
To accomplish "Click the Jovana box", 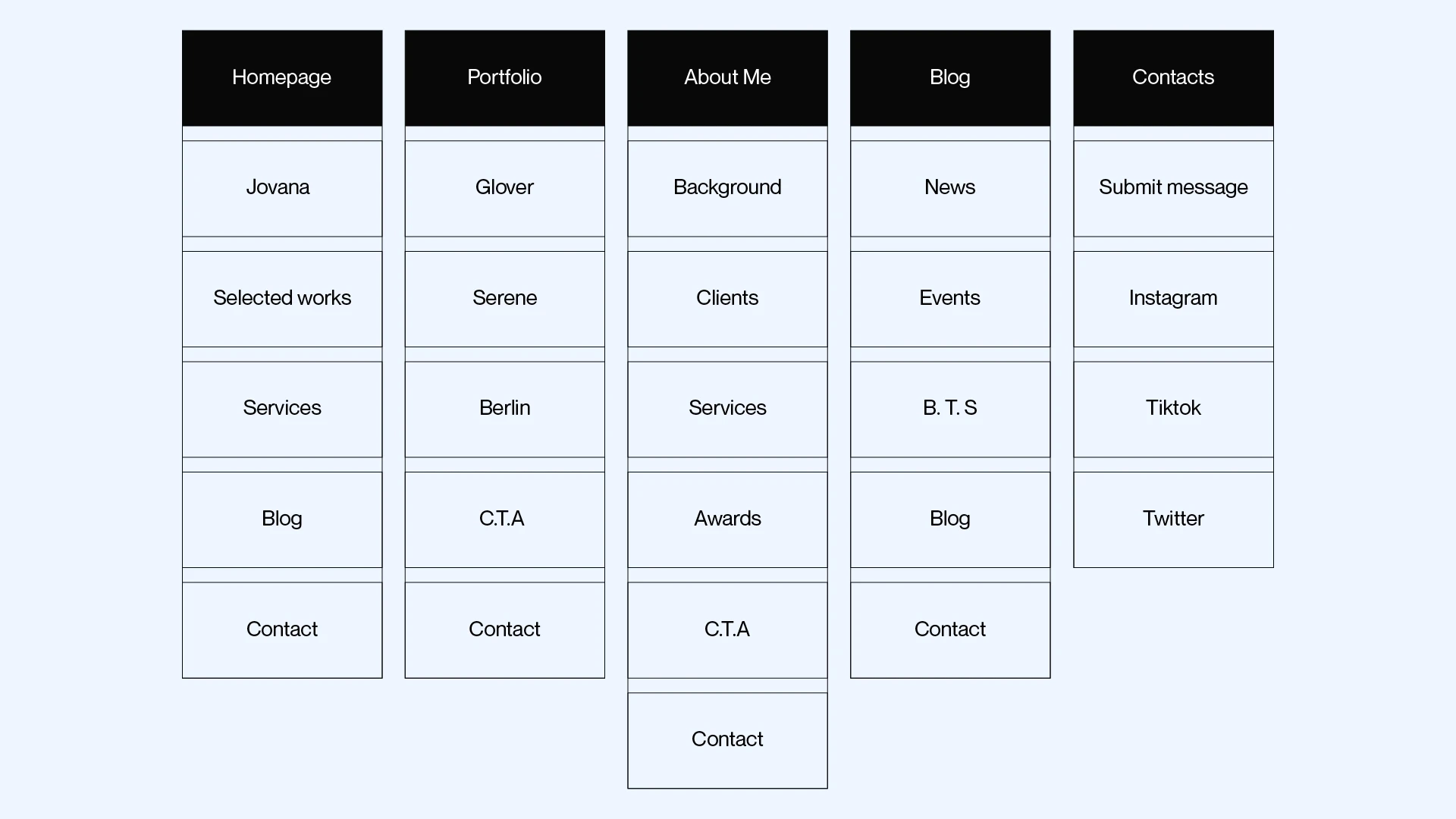I will tap(282, 188).
